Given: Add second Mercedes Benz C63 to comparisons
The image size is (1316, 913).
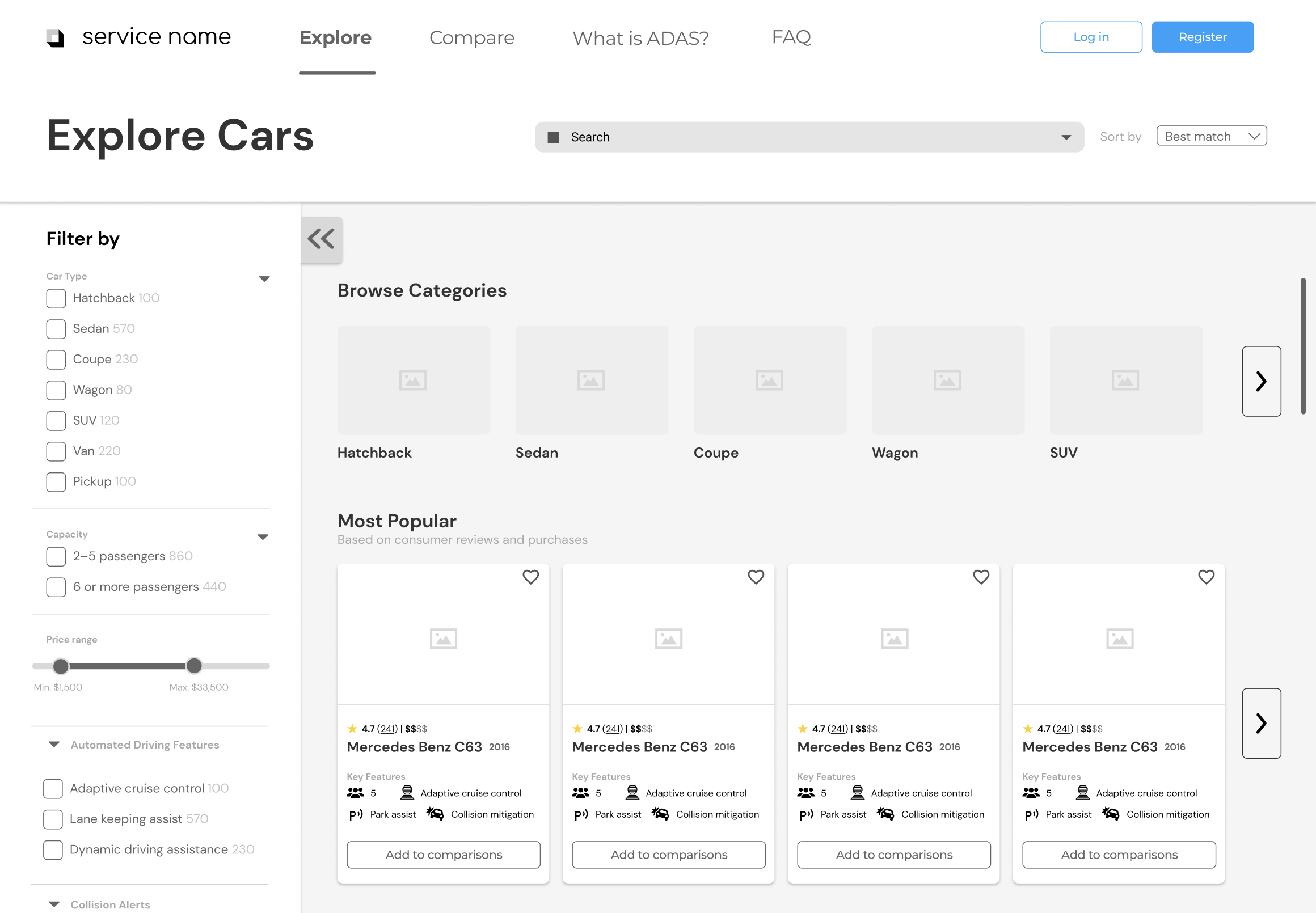Looking at the screenshot, I should coord(669,855).
